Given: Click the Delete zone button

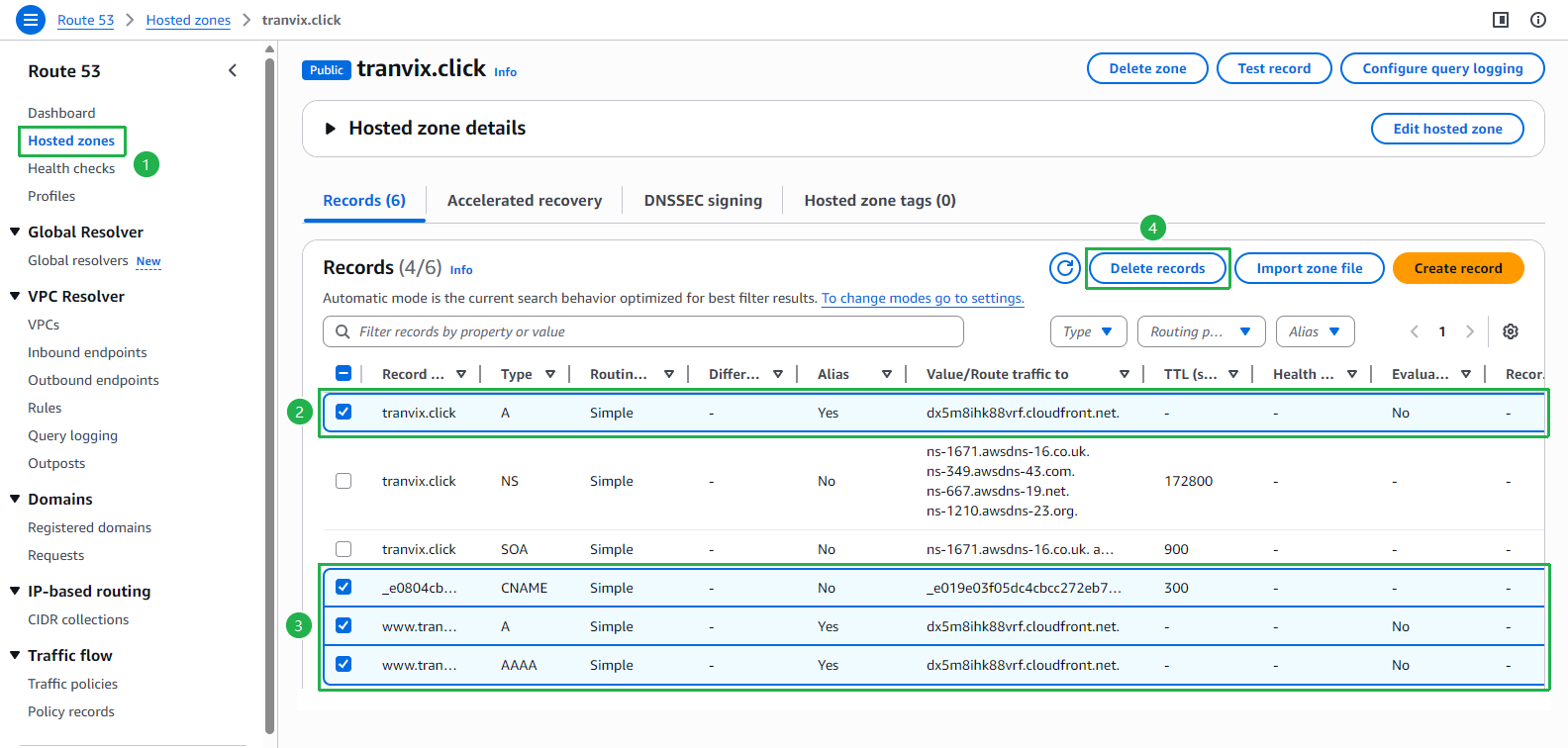Looking at the screenshot, I should coord(1147,68).
